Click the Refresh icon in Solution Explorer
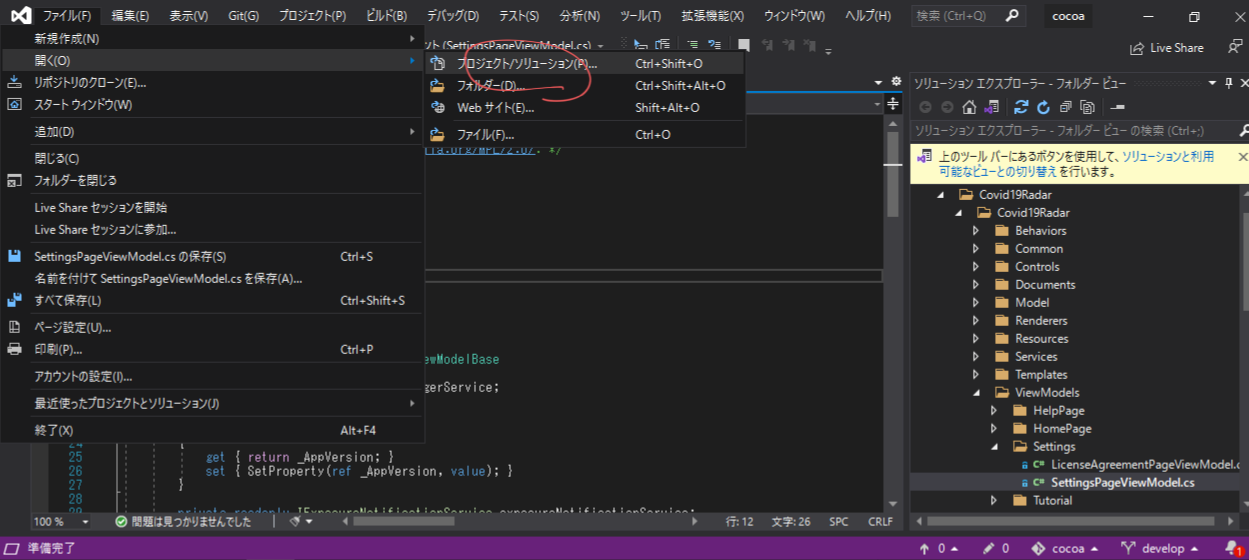This screenshot has width=1249, height=560. [x=1043, y=107]
